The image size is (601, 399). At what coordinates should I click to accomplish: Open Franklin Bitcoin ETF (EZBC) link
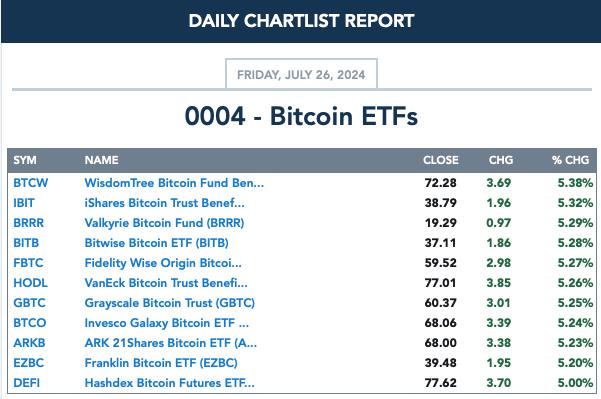161,363
